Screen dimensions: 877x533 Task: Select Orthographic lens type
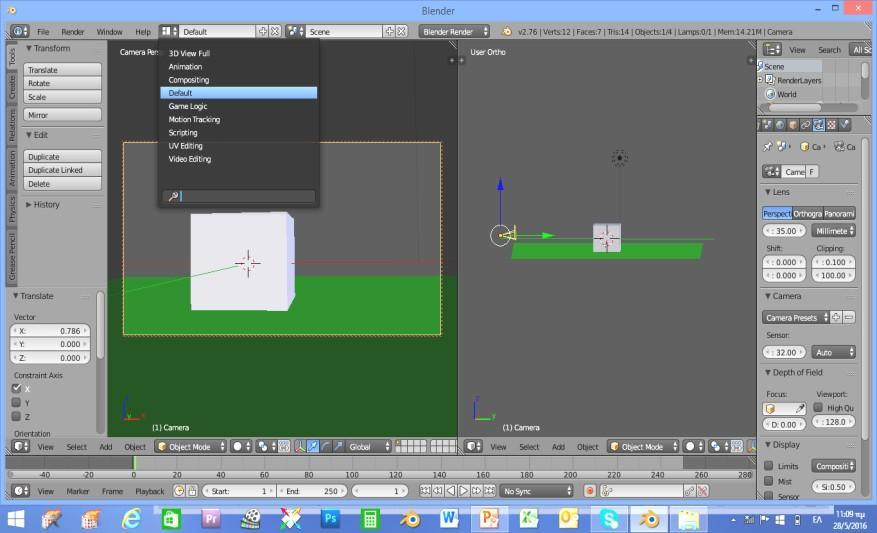point(807,214)
